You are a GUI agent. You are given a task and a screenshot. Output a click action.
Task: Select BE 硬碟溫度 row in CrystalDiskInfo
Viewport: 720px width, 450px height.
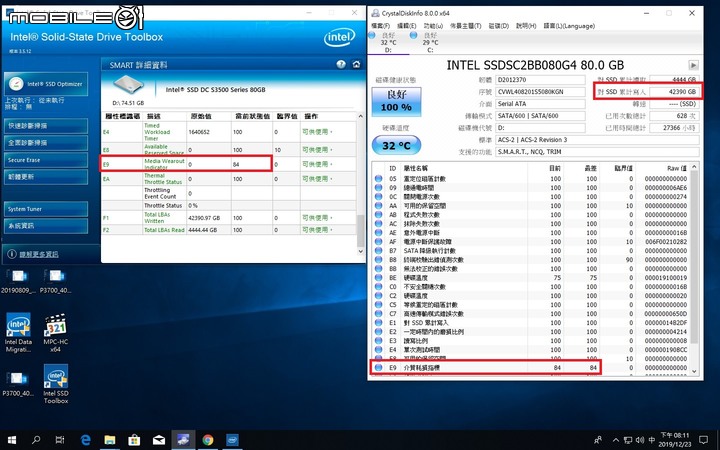(x=530, y=278)
